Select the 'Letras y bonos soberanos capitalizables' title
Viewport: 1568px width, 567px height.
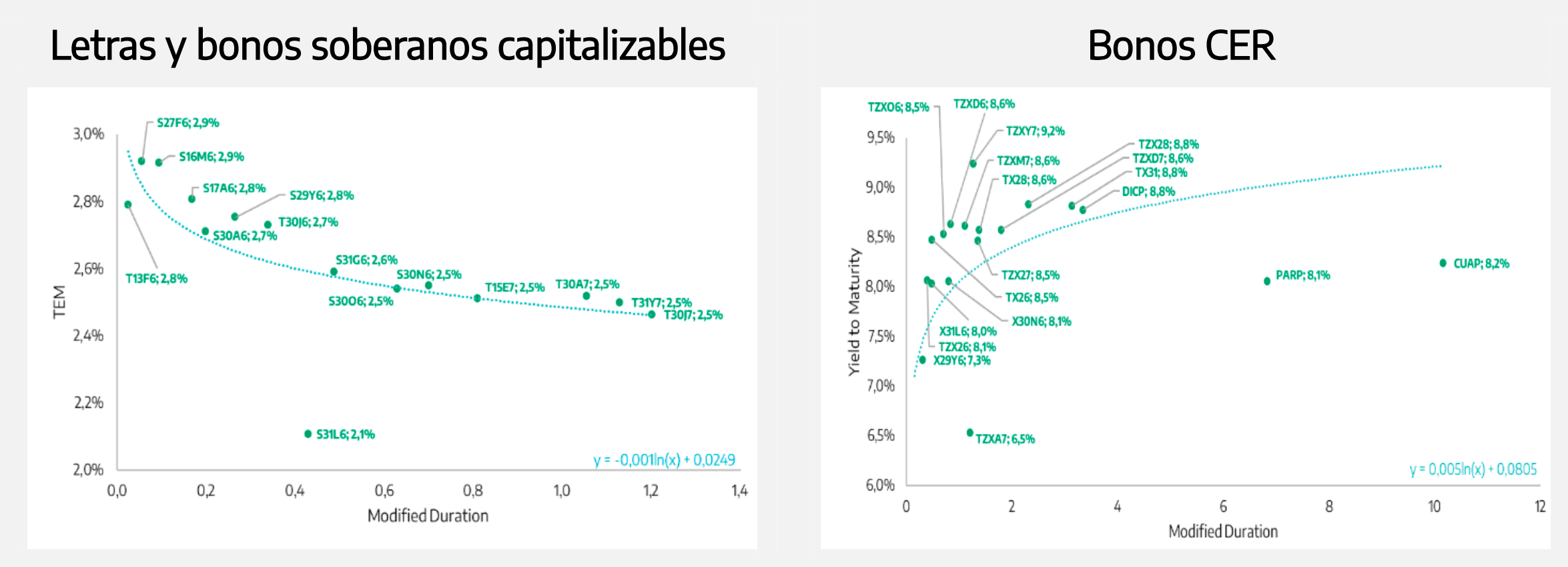388,46
